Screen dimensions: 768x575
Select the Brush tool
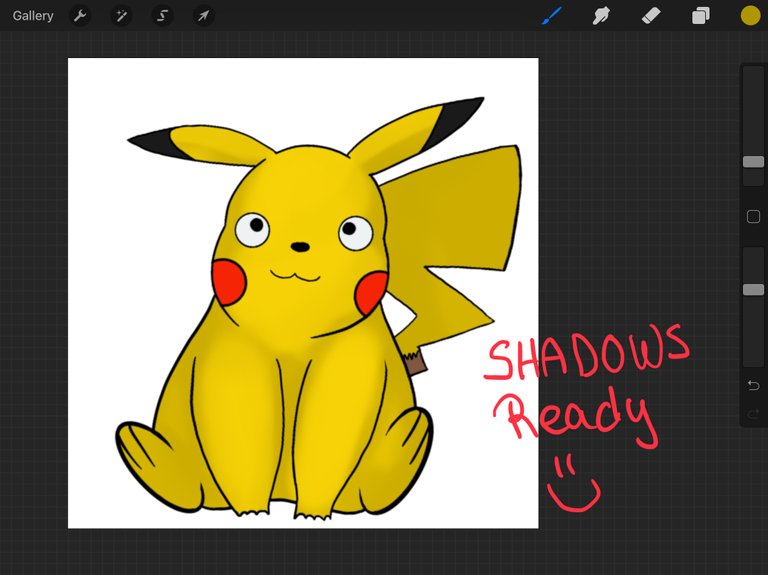(552, 16)
